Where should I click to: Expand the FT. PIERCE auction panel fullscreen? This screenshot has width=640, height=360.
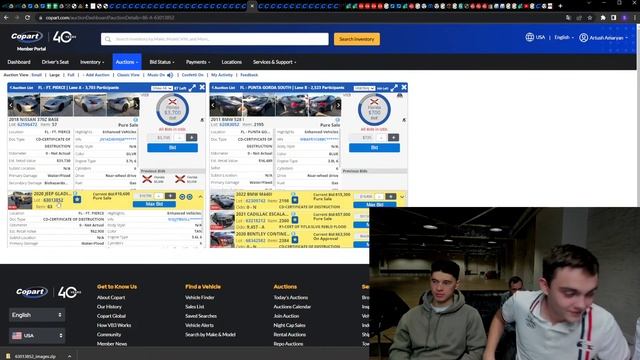[192, 87]
